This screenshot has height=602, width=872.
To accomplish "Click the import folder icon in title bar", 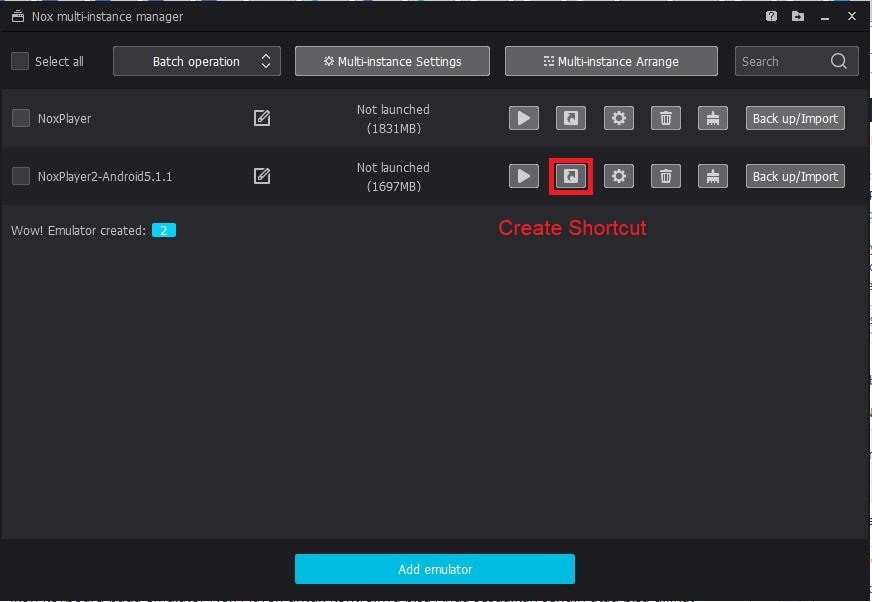I will coord(797,16).
